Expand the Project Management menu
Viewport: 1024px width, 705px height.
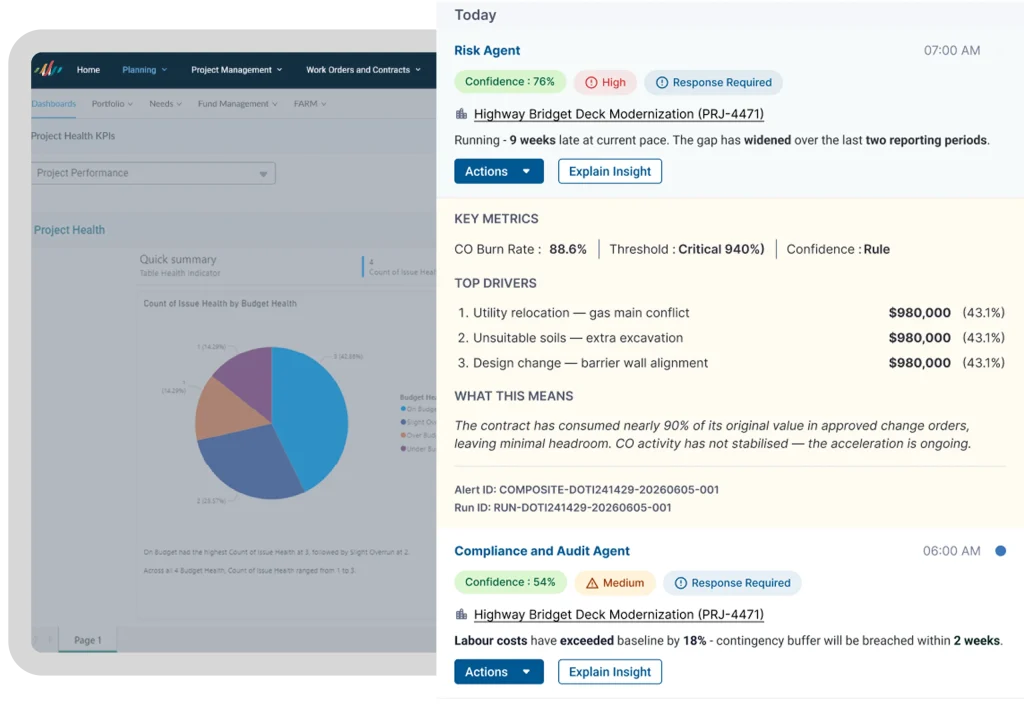(x=236, y=70)
